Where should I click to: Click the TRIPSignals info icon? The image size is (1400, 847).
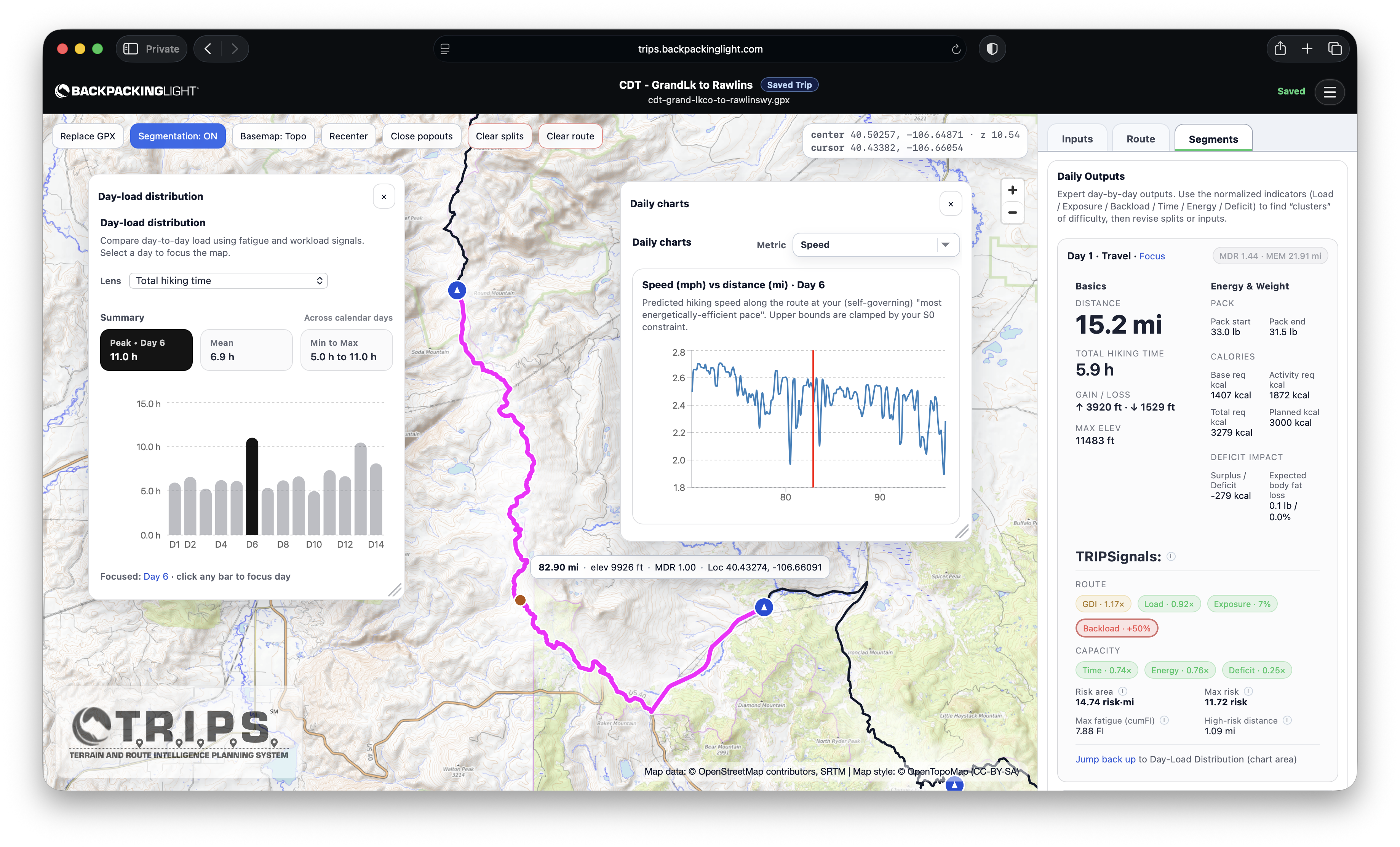1171,556
